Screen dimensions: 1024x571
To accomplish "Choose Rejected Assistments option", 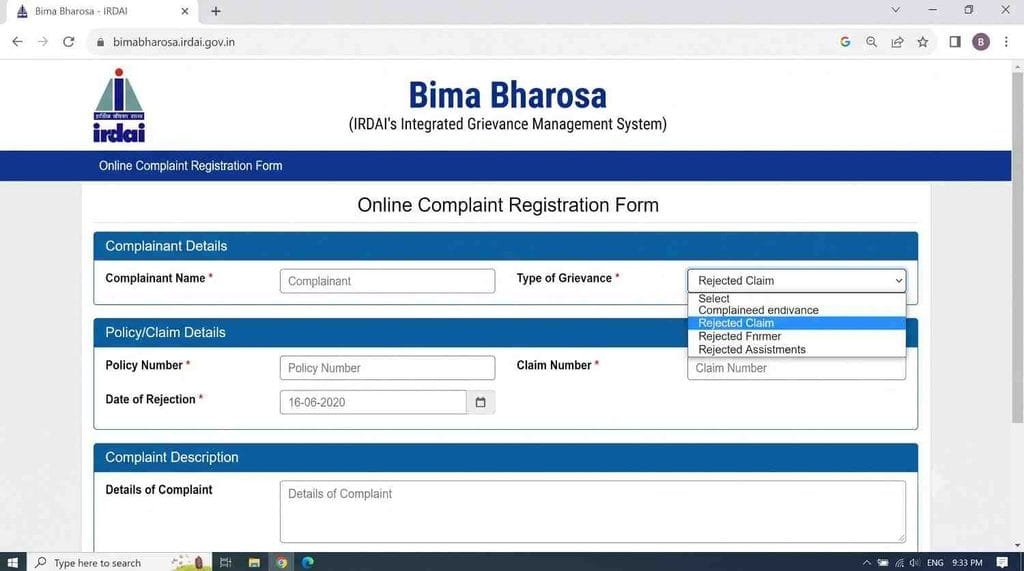I will click(796, 350).
